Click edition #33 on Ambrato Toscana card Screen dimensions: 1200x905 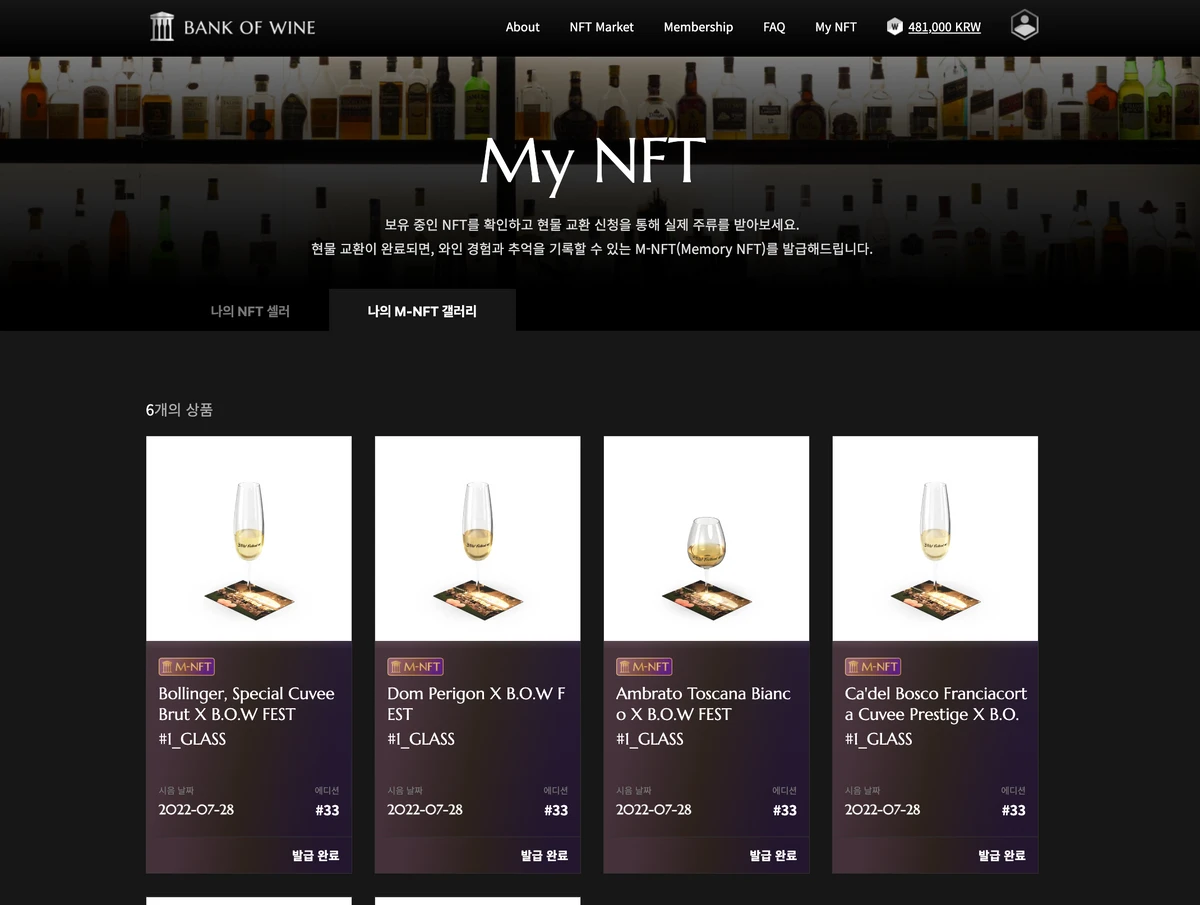coord(785,810)
